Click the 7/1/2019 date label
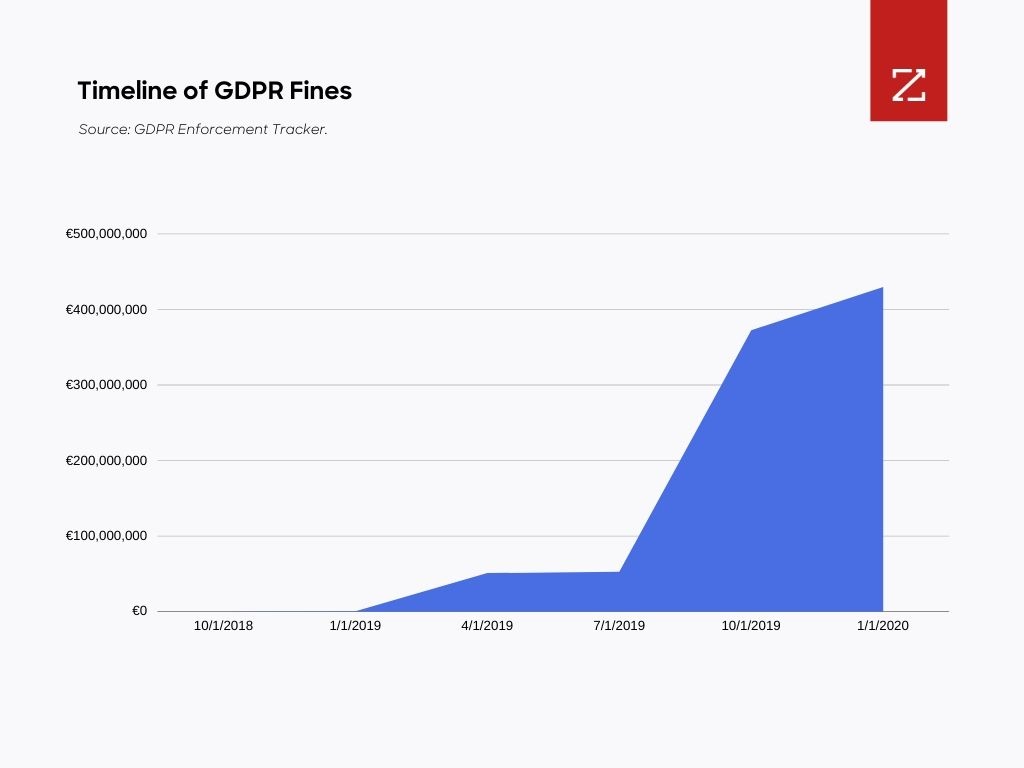1024x768 pixels. [619, 626]
